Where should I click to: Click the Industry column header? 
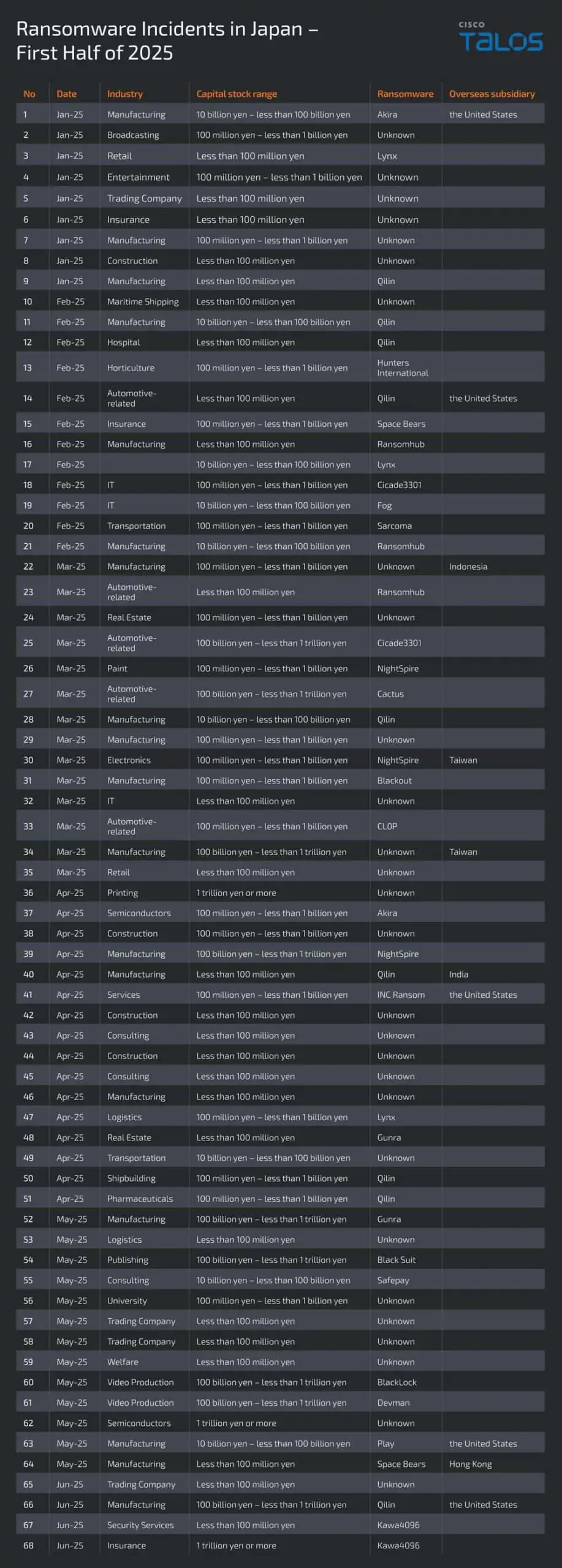tap(124, 94)
